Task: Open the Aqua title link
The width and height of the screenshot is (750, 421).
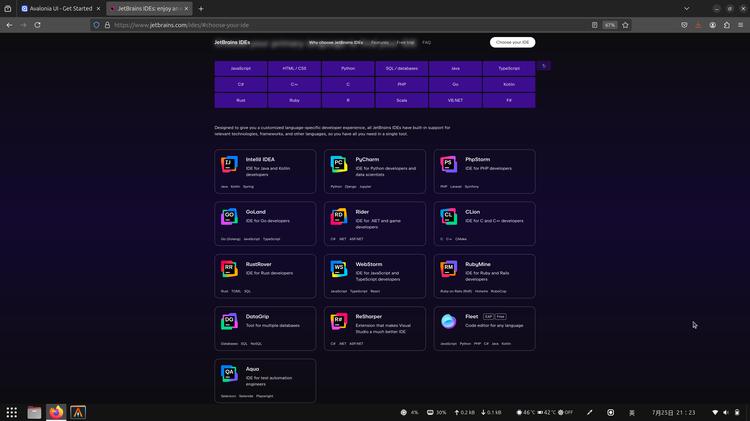Action: point(253,369)
